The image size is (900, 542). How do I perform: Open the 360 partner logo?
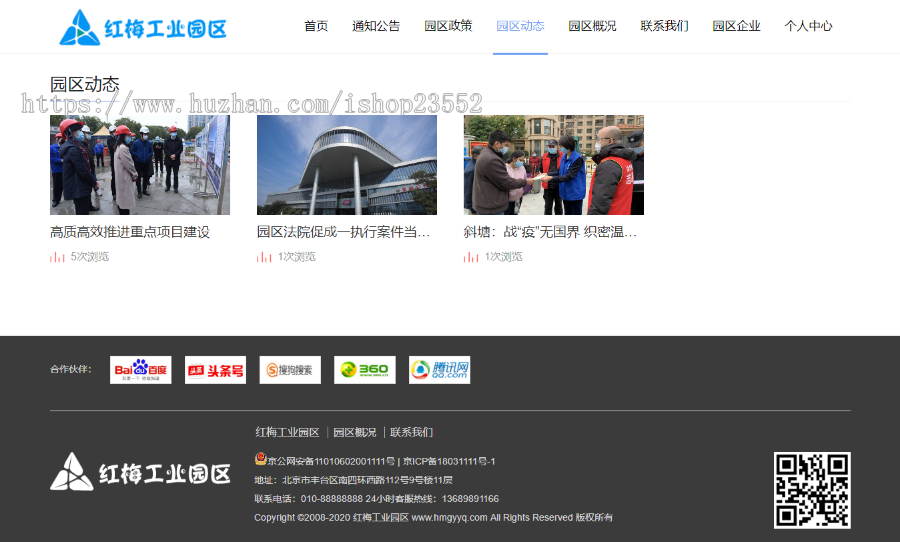(364, 370)
